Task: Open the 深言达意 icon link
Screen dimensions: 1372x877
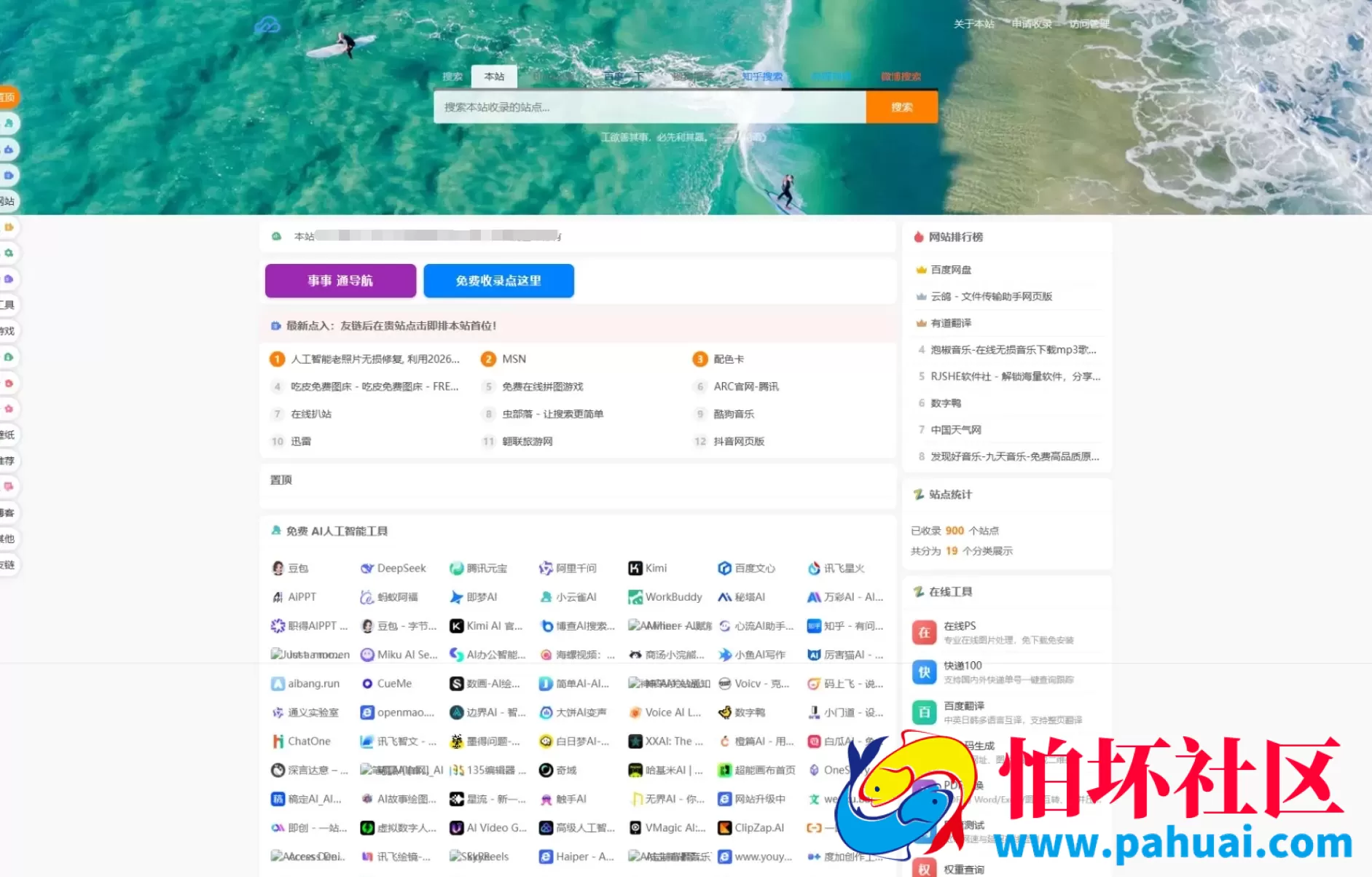Action: click(x=278, y=771)
